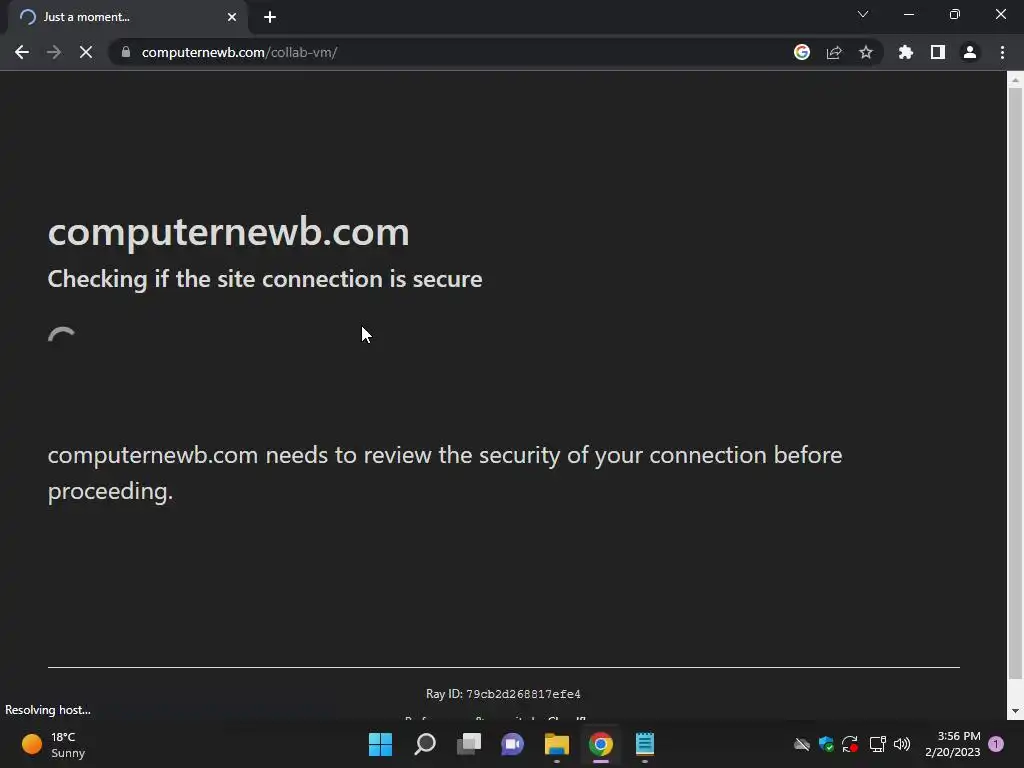This screenshot has height=768, width=1024.
Task: Go back to the previous page
Action: click(22, 52)
